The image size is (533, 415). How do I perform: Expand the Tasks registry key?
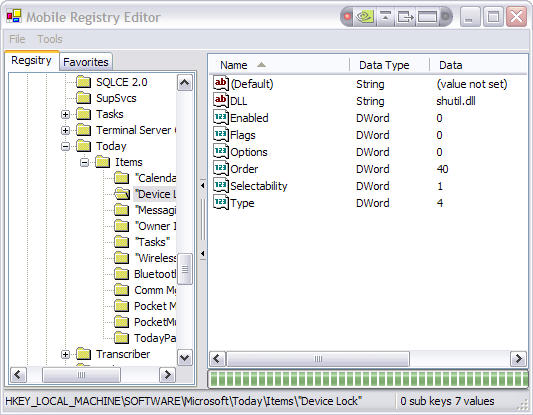(x=65, y=114)
